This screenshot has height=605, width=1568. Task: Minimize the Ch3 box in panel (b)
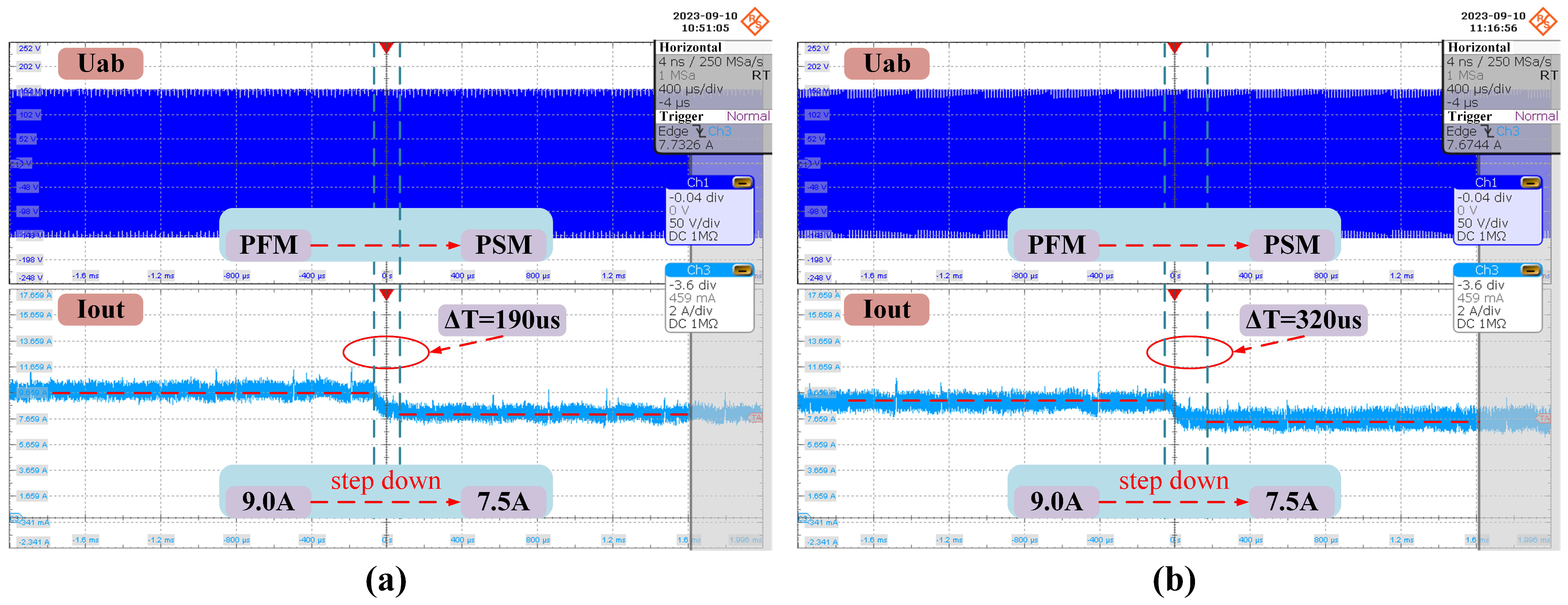click(x=1530, y=270)
